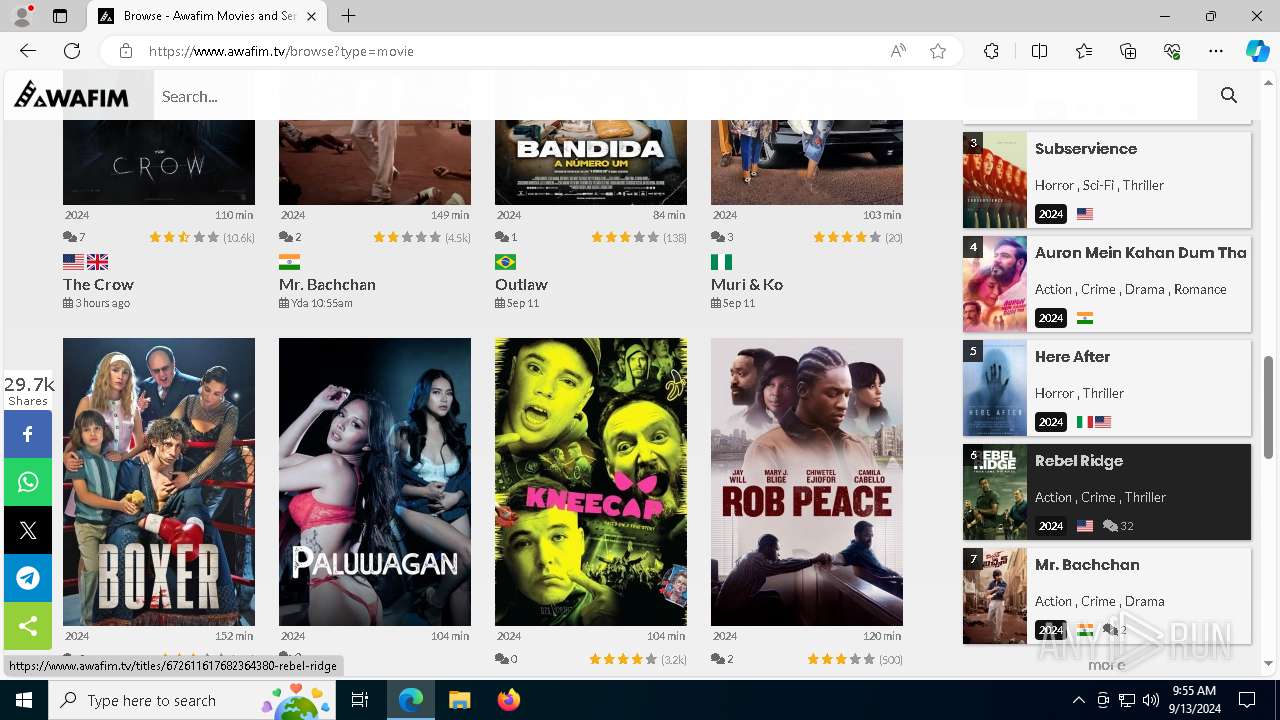Open Here After in sidebar list

(x=1073, y=357)
